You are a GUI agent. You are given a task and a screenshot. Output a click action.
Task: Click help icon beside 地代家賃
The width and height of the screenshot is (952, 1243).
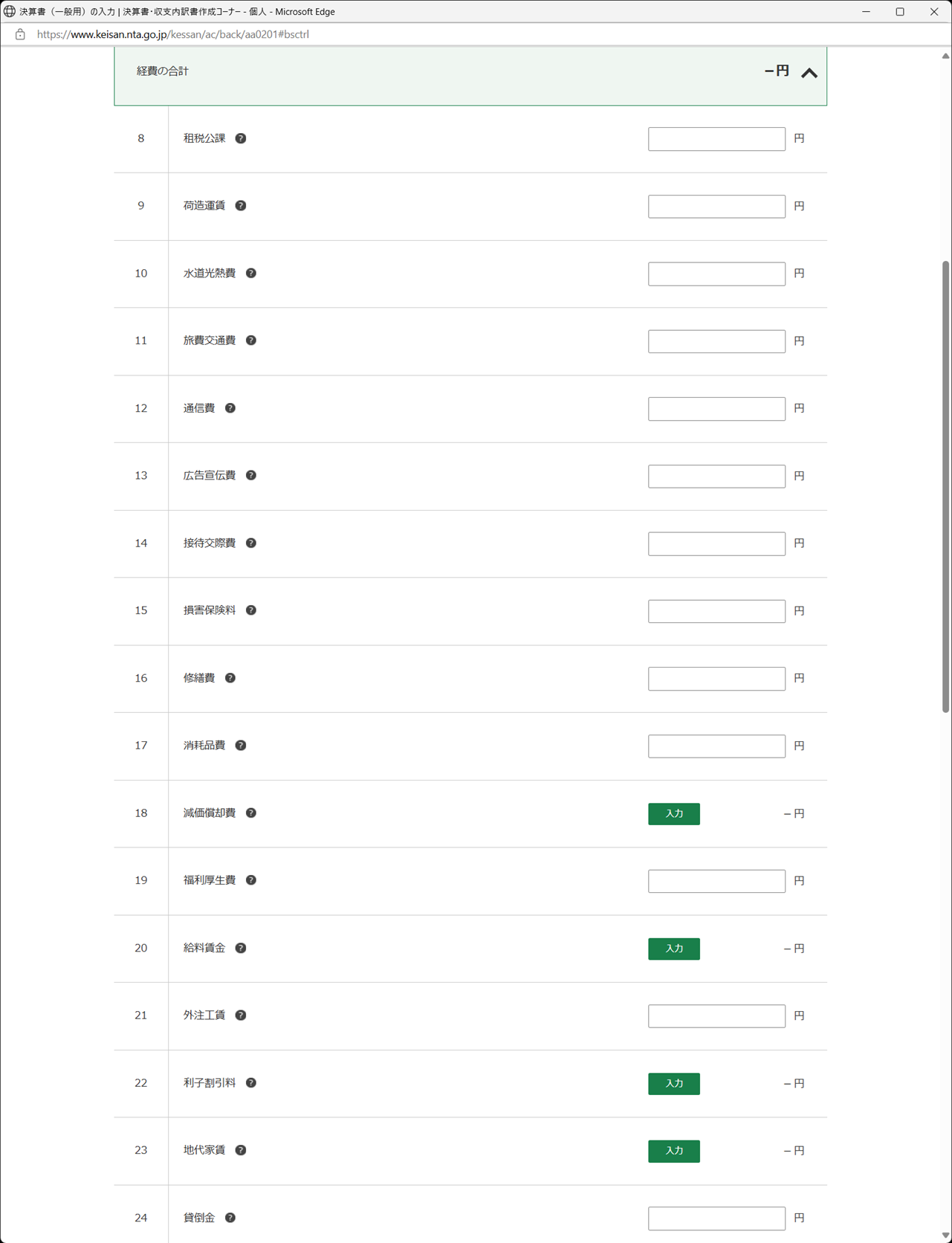pyautogui.click(x=241, y=1150)
